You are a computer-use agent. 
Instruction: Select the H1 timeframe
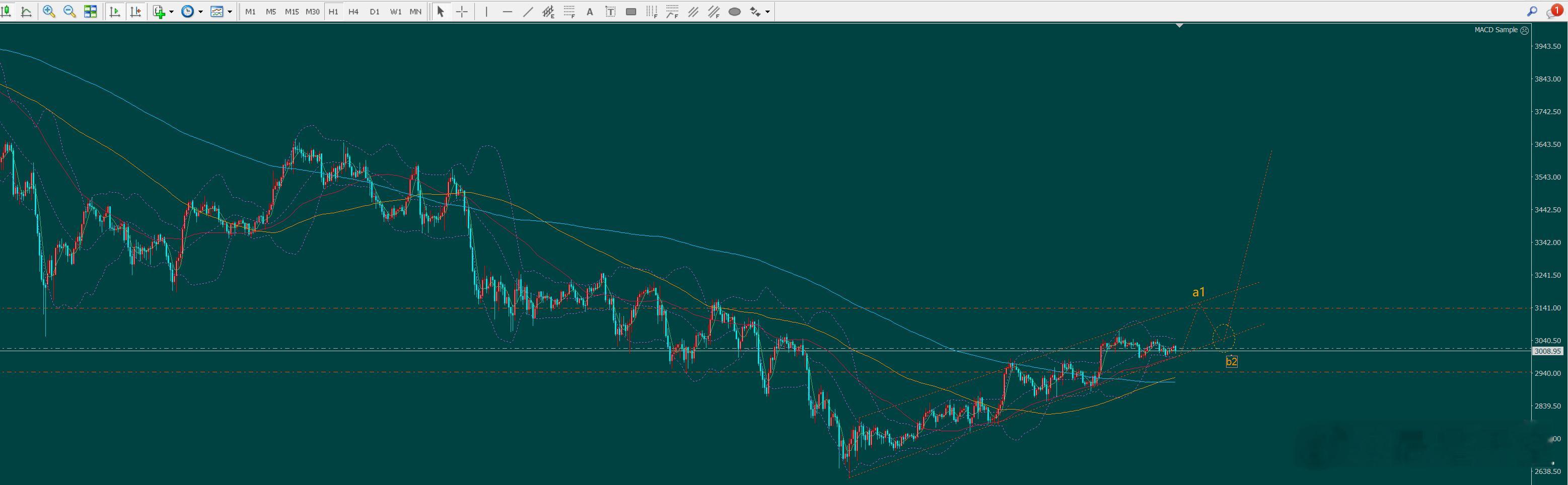333,12
